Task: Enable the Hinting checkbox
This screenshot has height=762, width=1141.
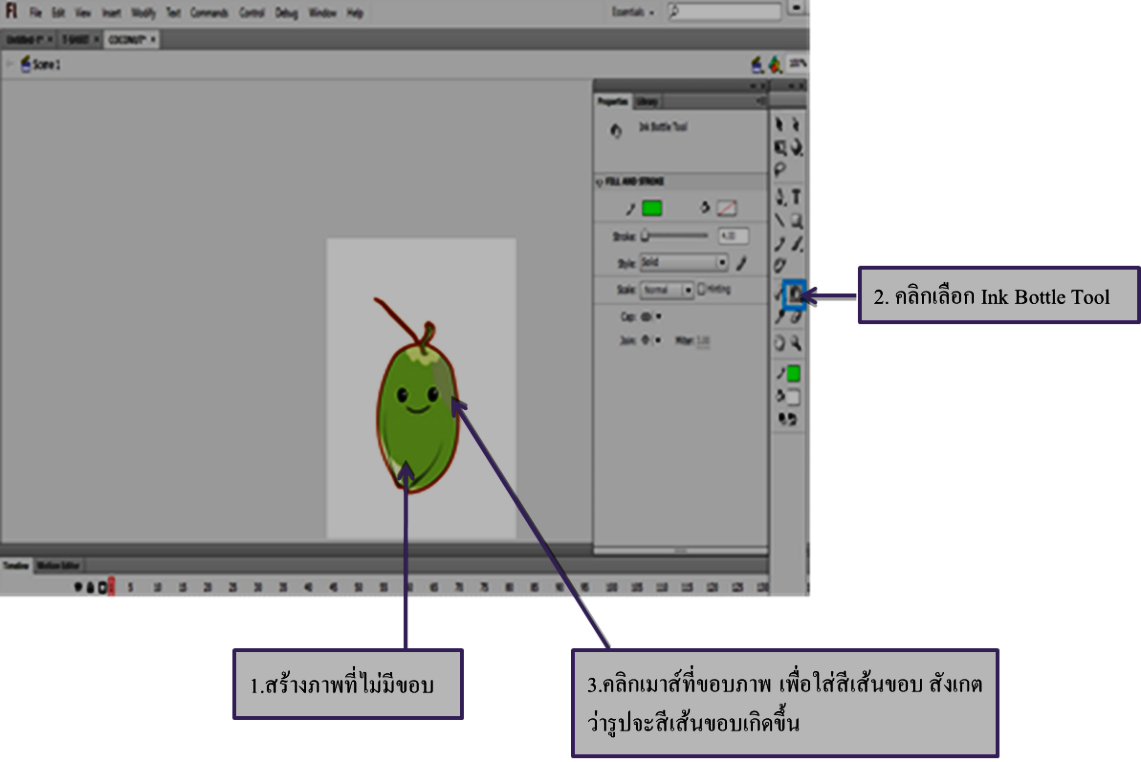Action: tap(702, 289)
